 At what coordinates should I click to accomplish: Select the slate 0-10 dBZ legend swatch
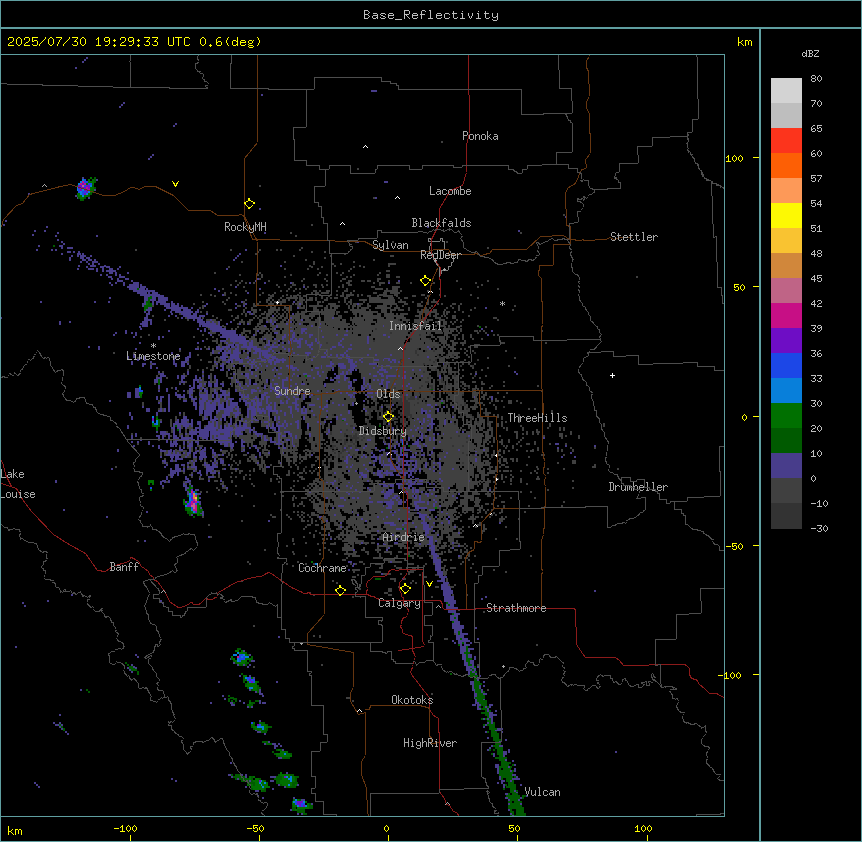[x=786, y=466]
